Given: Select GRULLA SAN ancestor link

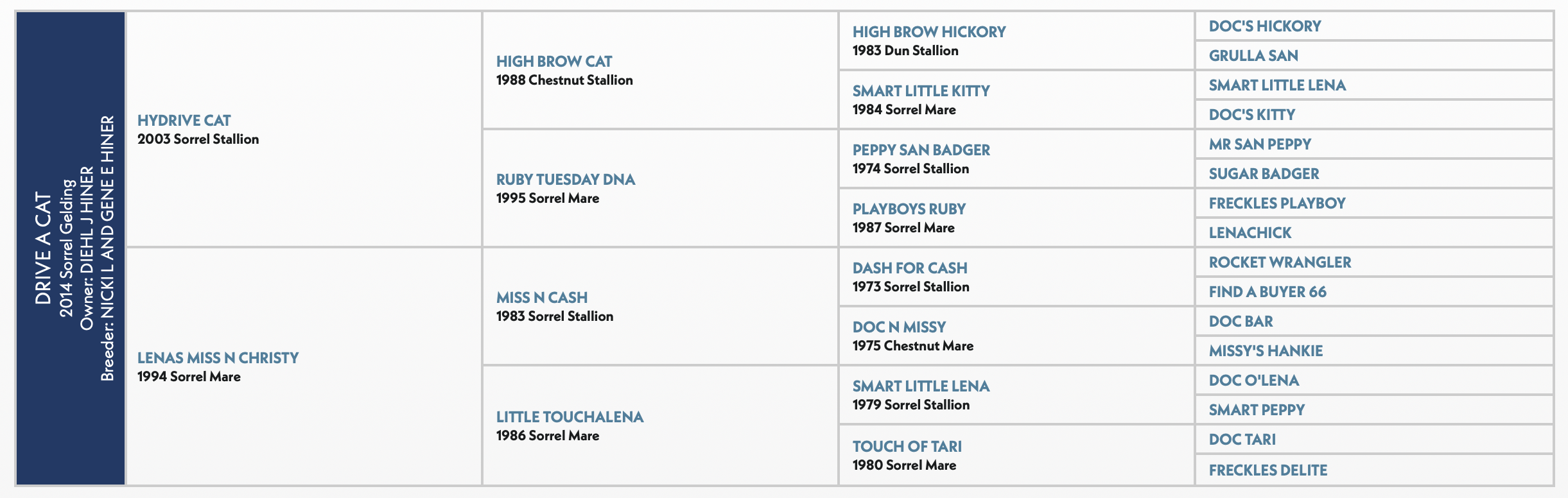Looking at the screenshot, I should click(x=1253, y=56).
